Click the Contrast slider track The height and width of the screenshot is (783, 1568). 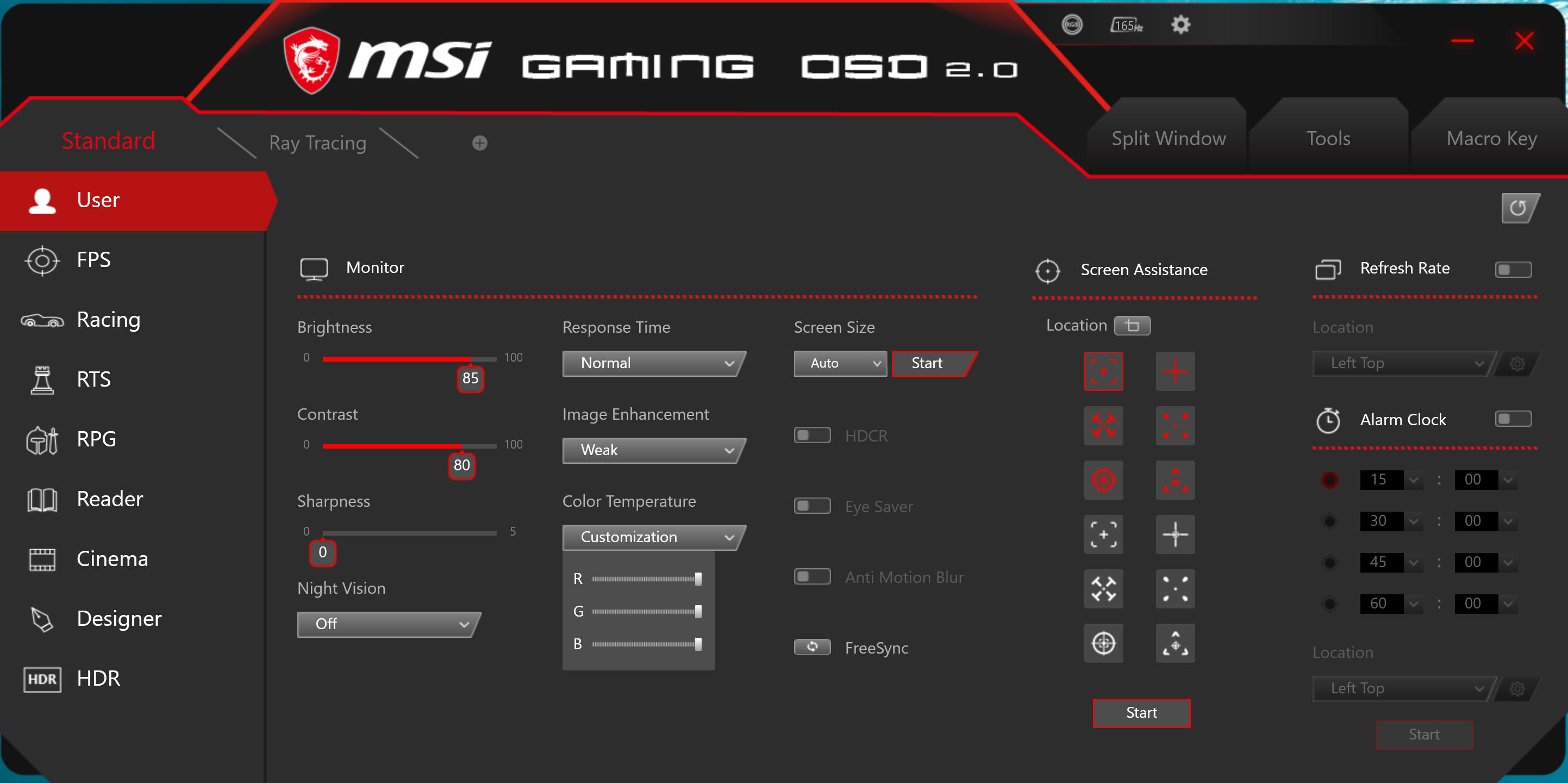coord(409,446)
